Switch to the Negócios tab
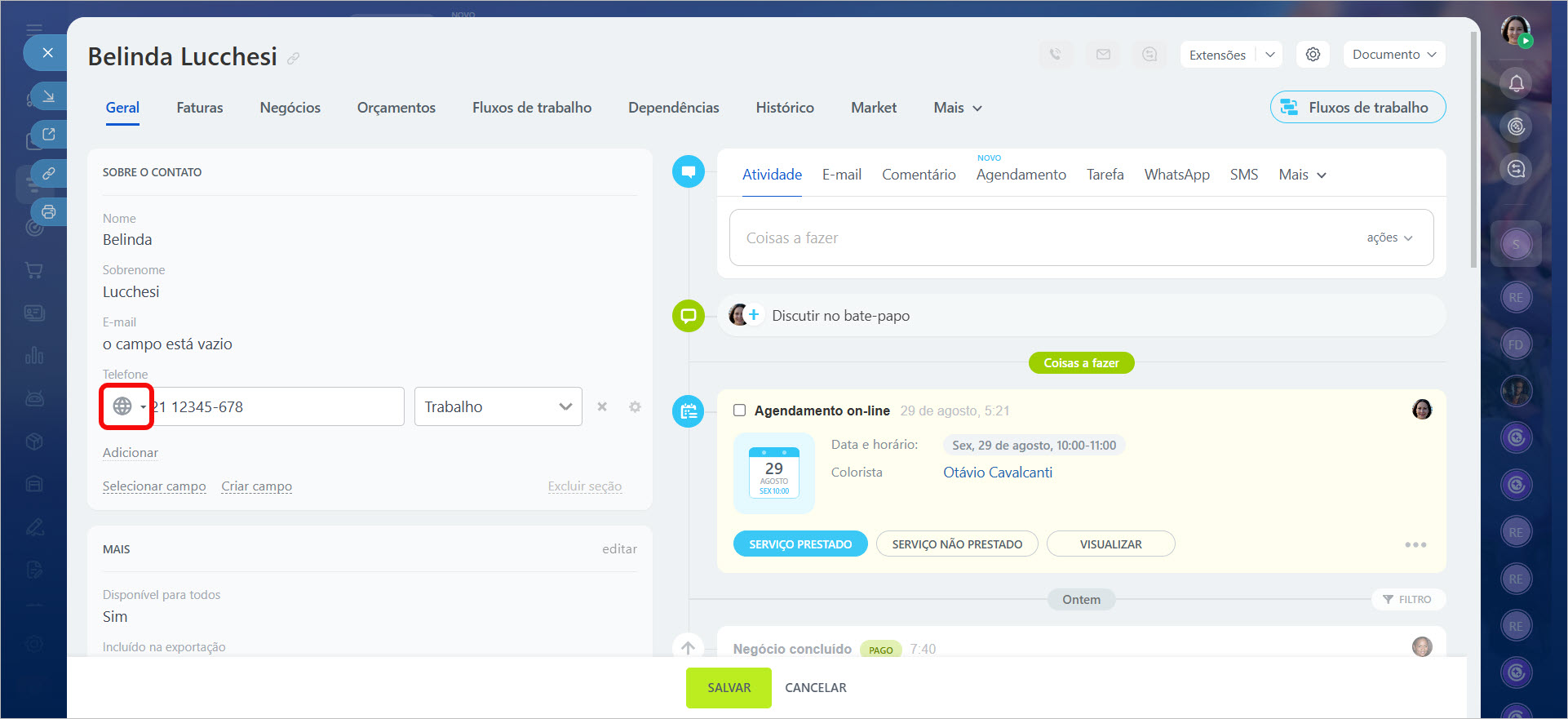1568x719 pixels. (x=290, y=108)
